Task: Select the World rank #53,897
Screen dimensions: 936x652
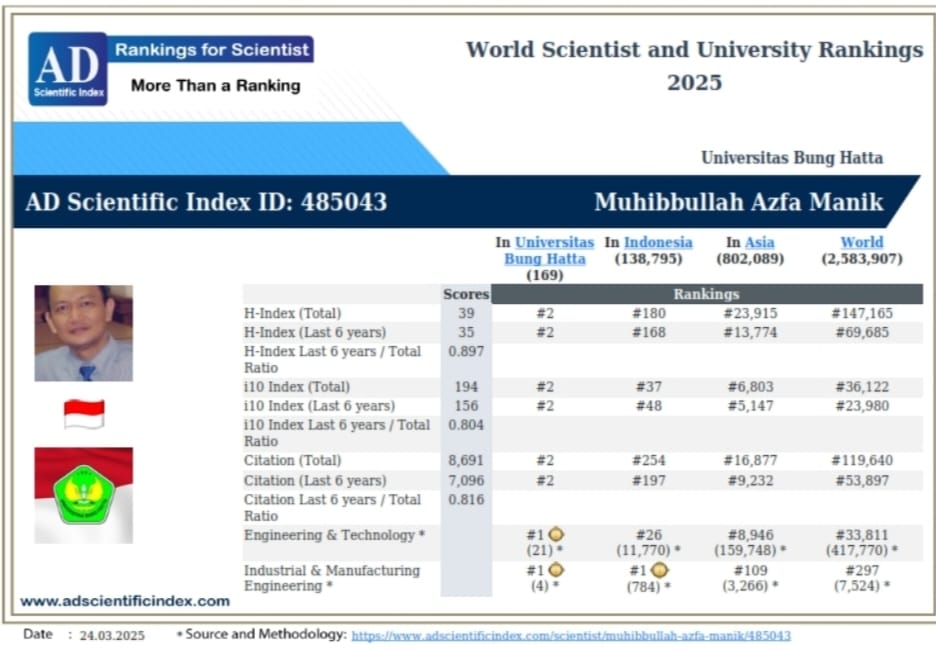Action: [862, 481]
